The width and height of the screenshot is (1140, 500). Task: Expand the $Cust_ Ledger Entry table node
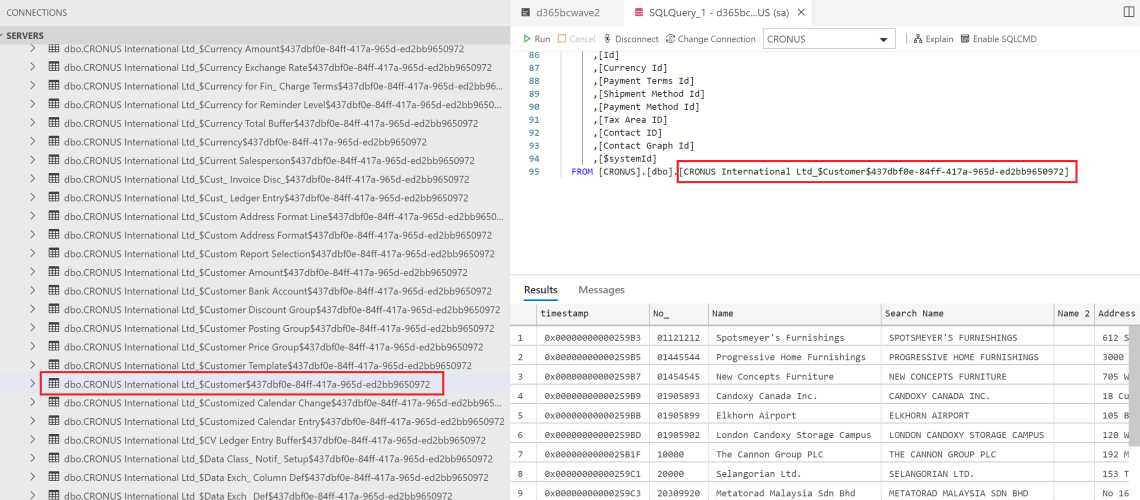coord(33,198)
